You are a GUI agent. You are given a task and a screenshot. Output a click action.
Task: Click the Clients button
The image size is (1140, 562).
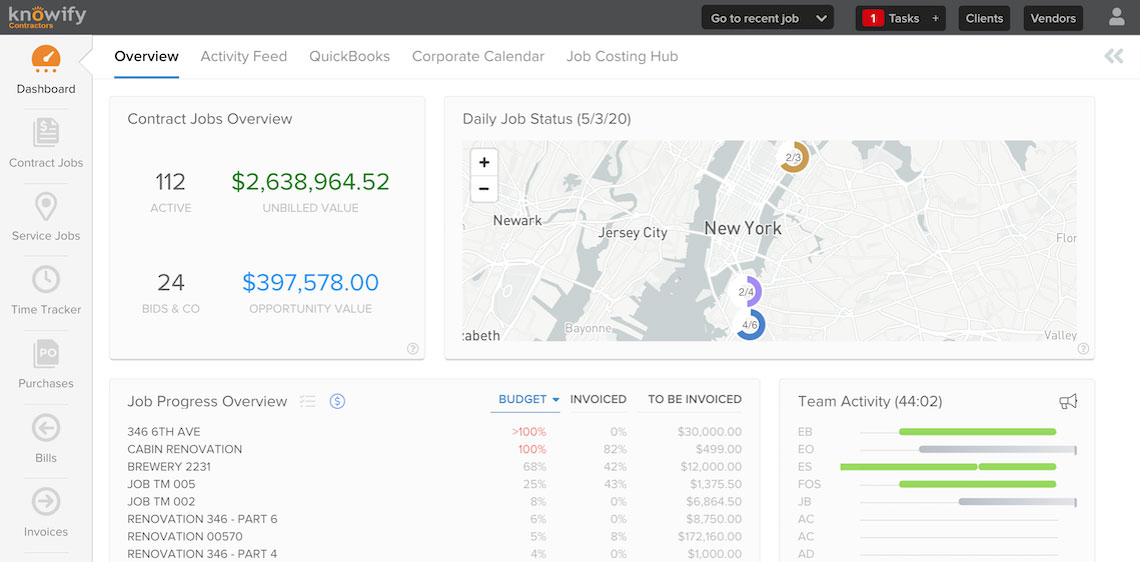(x=984, y=18)
